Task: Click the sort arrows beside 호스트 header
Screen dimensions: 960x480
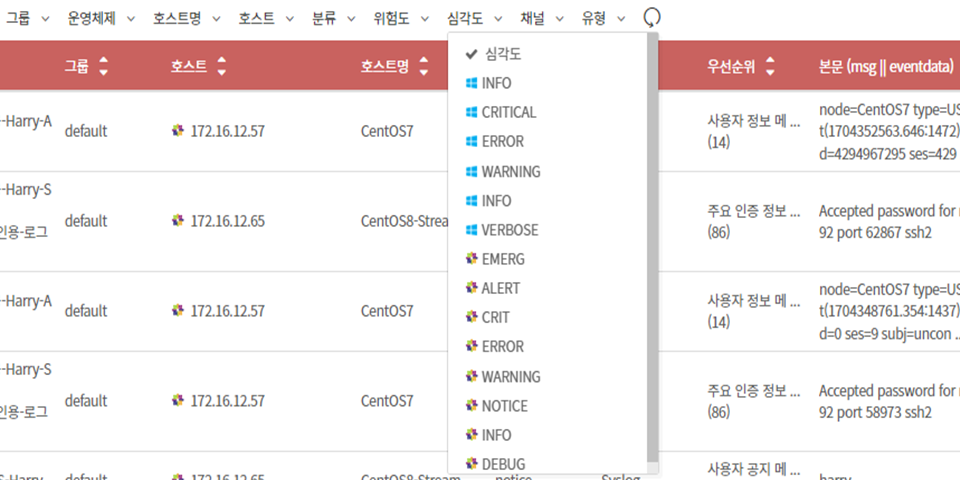Action: coord(222,67)
